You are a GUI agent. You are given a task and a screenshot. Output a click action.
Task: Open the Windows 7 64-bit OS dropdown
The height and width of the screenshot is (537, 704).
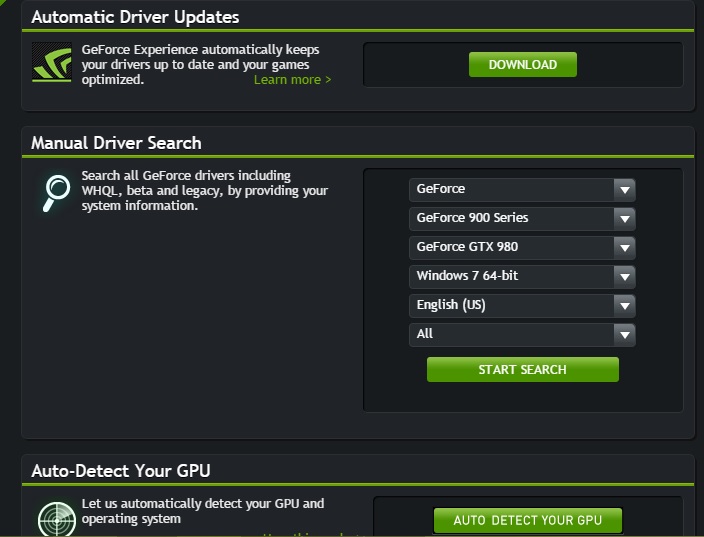522,276
